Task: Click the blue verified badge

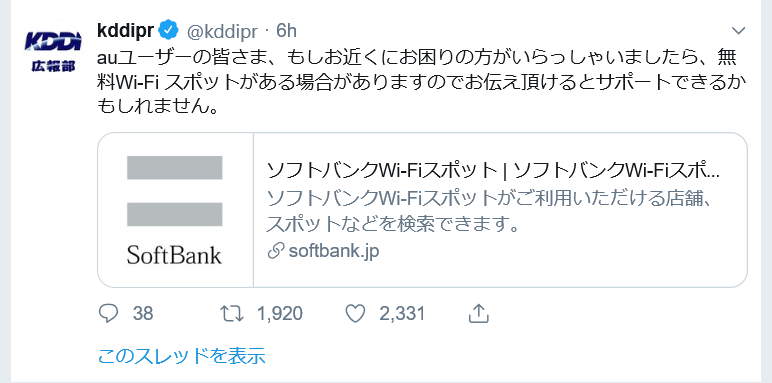Action: point(169,31)
